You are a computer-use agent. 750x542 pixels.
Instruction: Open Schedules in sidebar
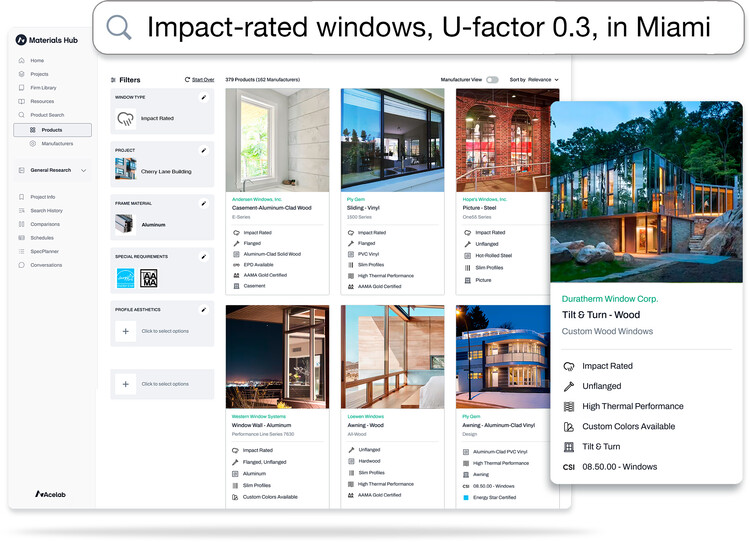click(42, 238)
